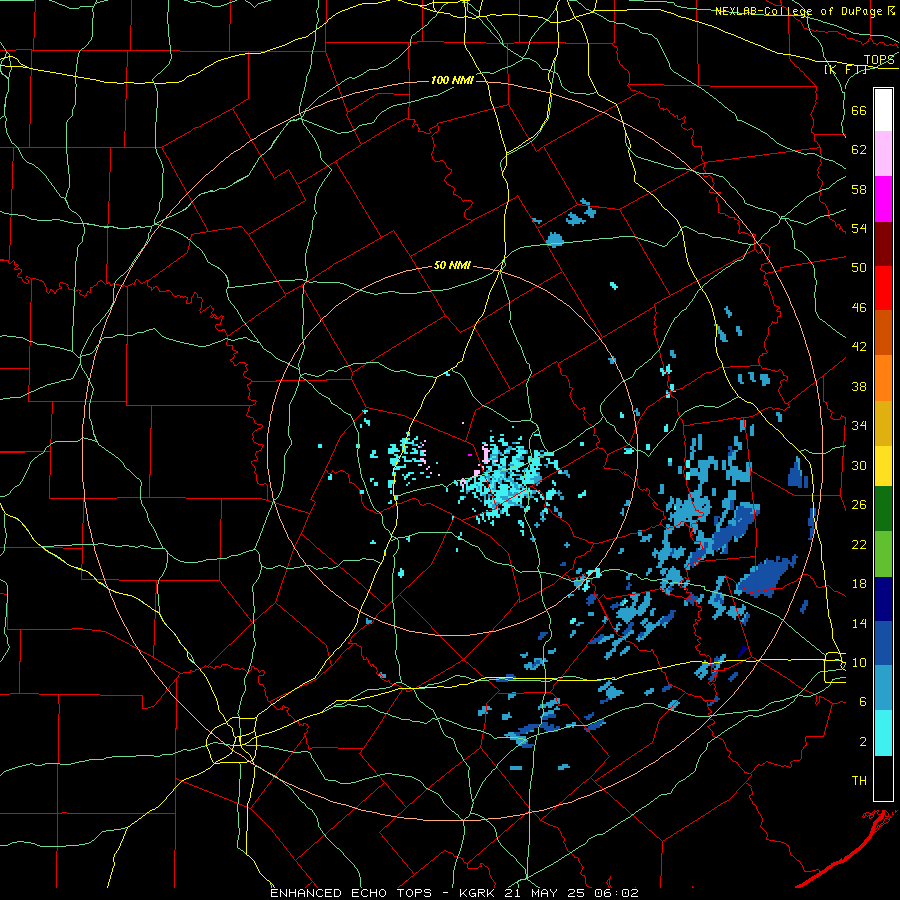Click the "06:02" timestamp
This screenshot has height=900, width=900.
tap(614, 893)
